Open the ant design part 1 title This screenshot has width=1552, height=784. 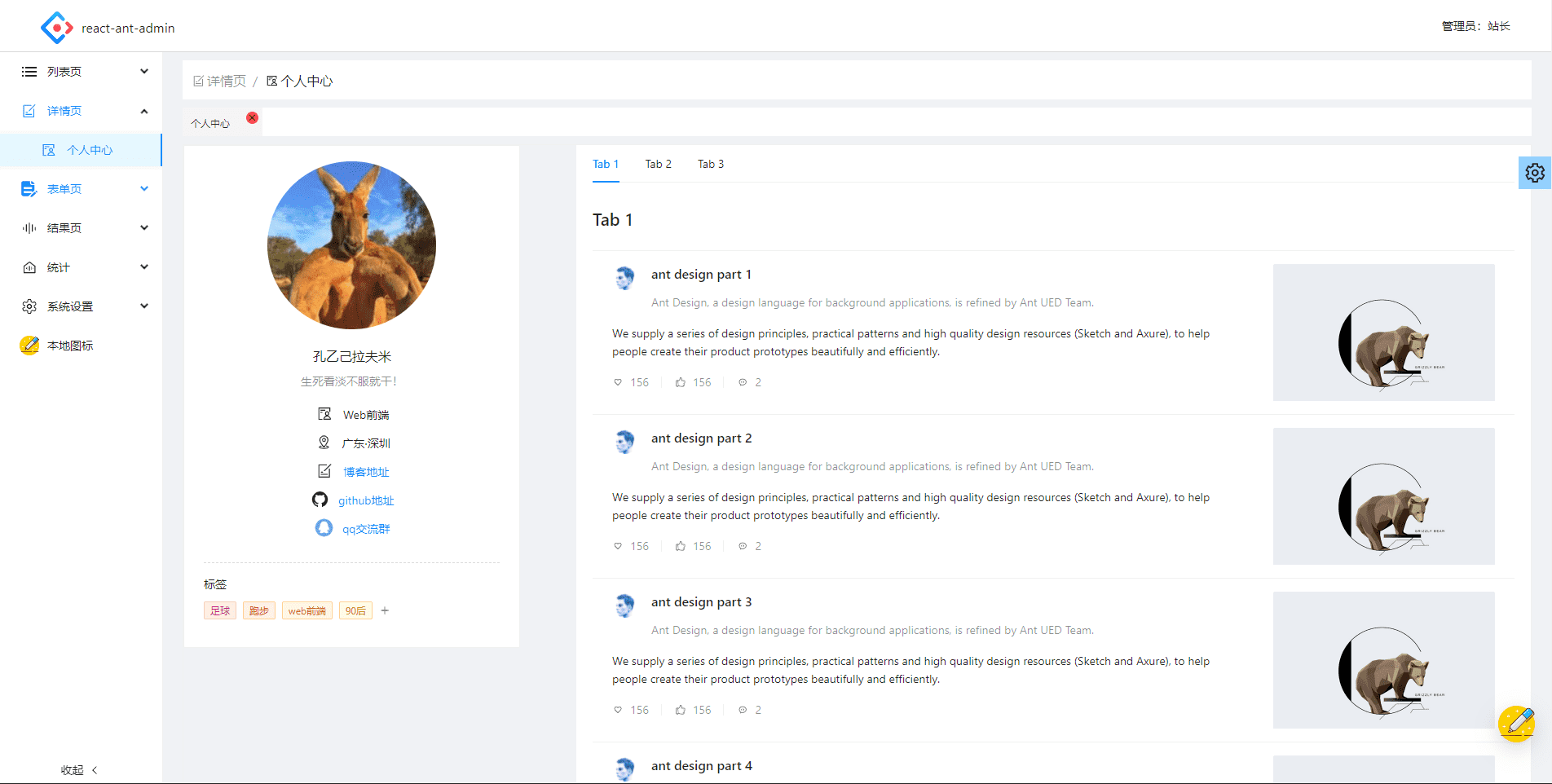click(x=701, y=275)
